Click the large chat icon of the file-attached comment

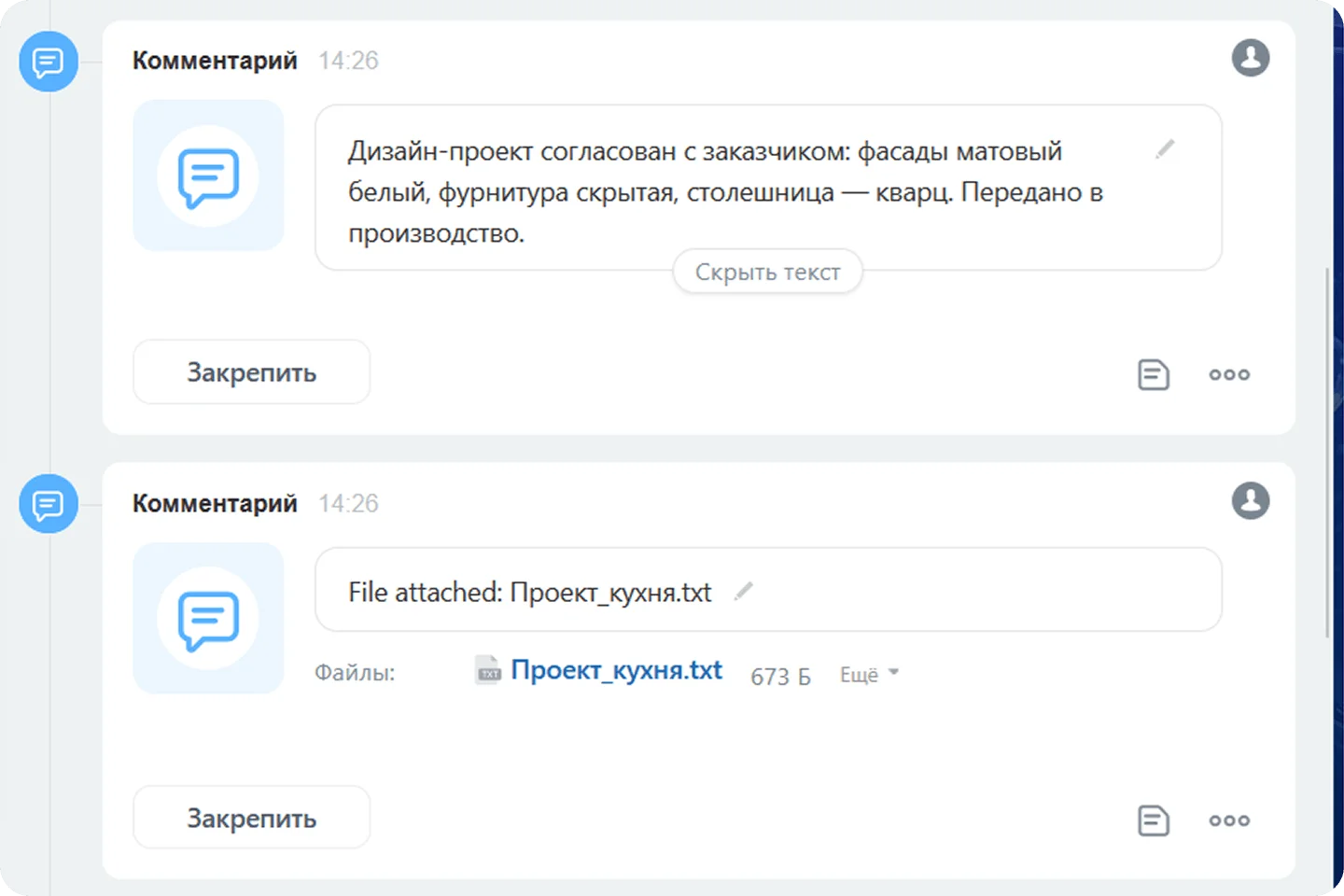coord(208,618)
